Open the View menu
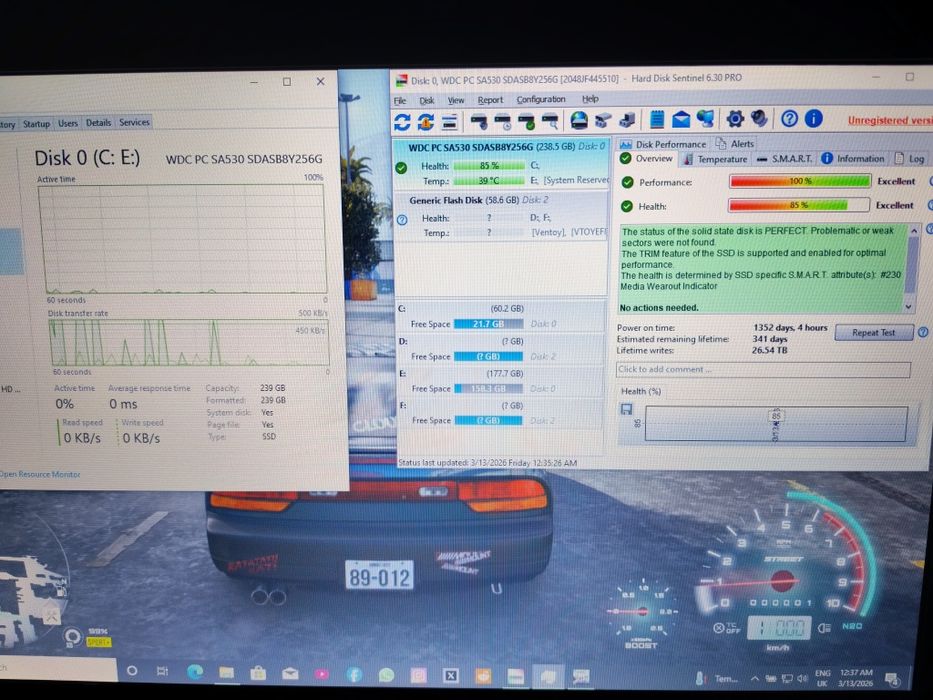The image size is (933, 700). [456, 100]
